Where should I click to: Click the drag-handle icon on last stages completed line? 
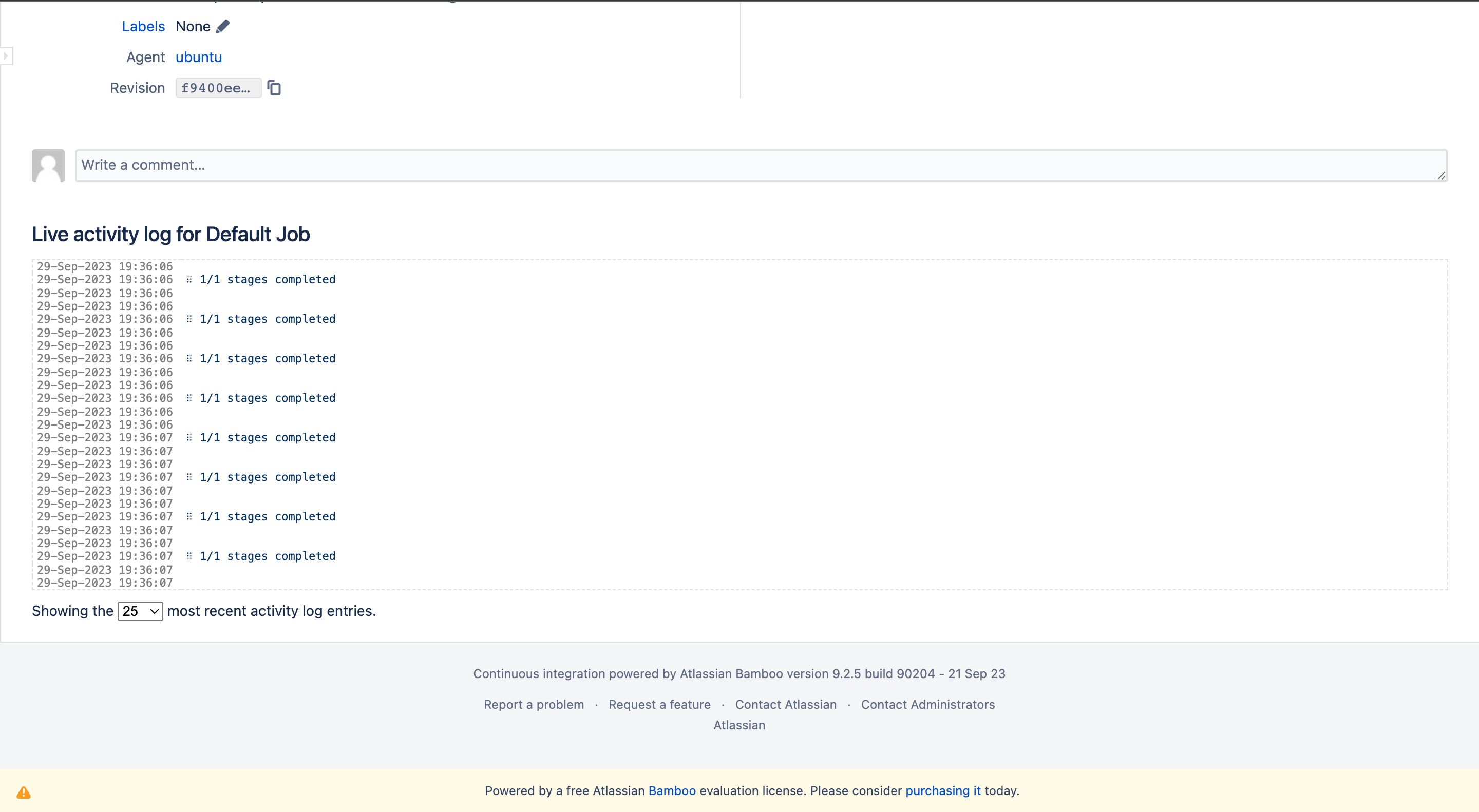[x=189, y=556]
